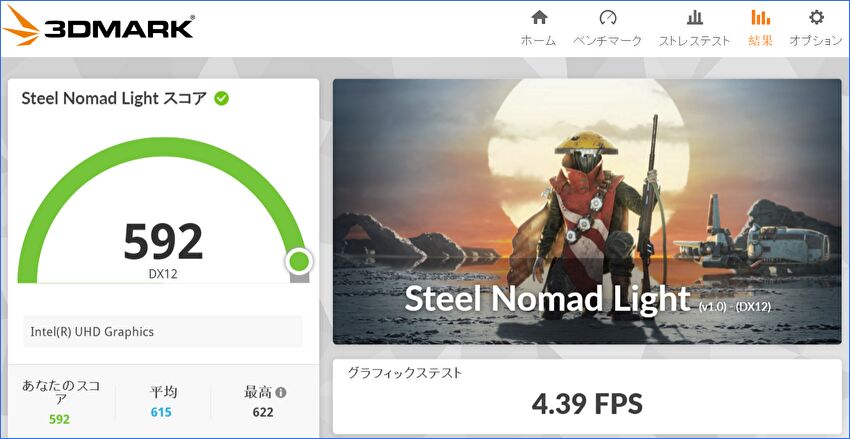Image resolution: width=850 pixels, height=439 pixels.
Task: Click the green あなたのスコア value 592
Action: click(x=60, y=419)
